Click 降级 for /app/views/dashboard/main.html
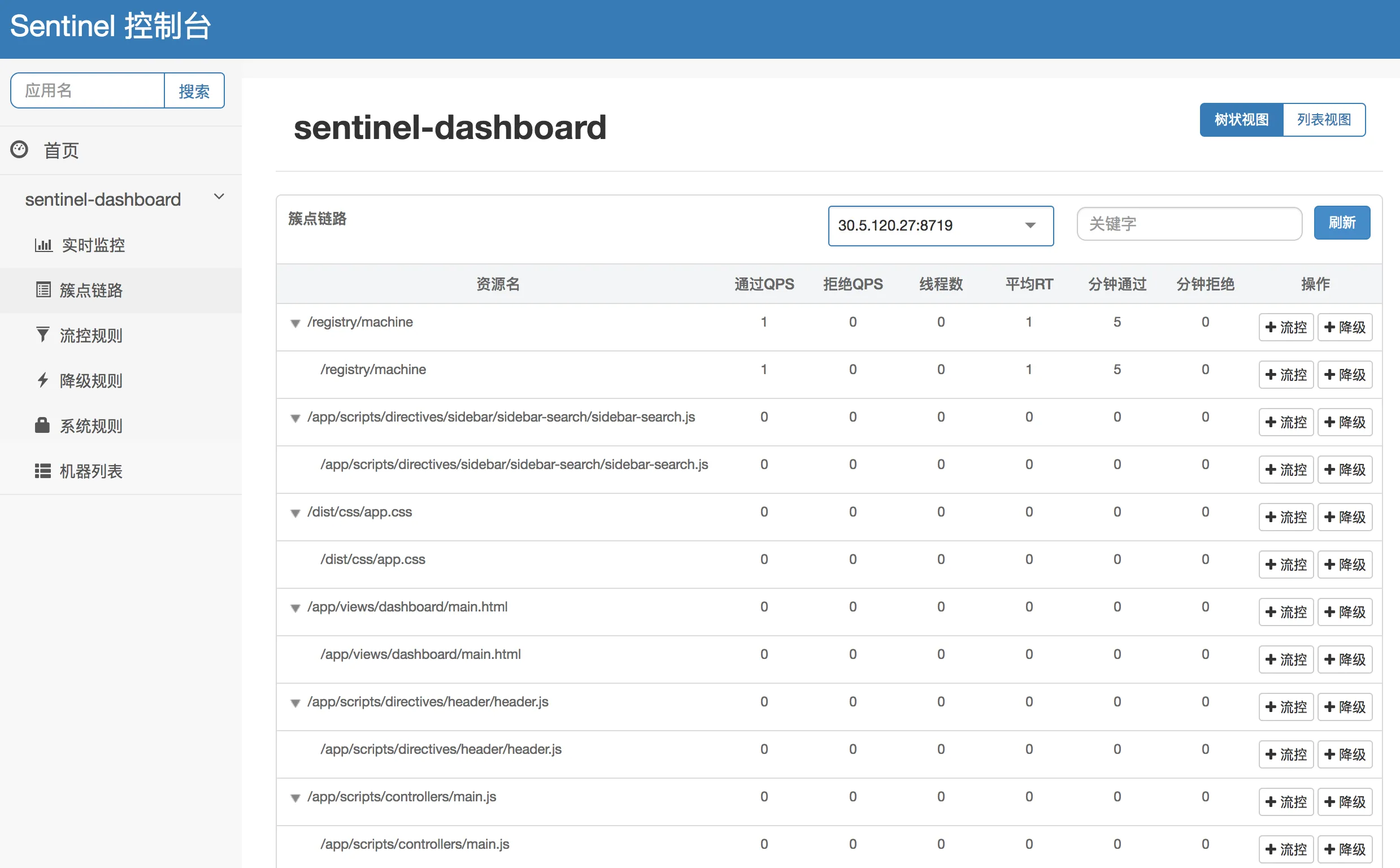The width and height of the screenshot is (1400, 868). tap(1345, 611)
